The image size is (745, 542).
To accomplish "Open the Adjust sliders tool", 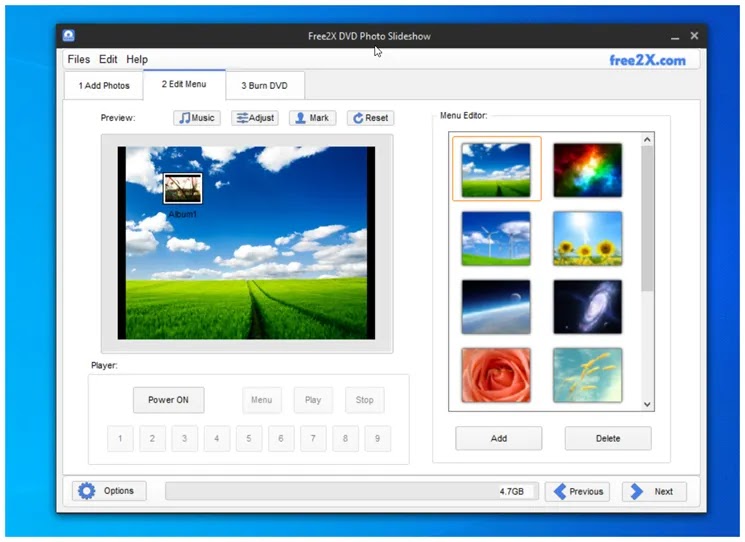I will (255, 118).
